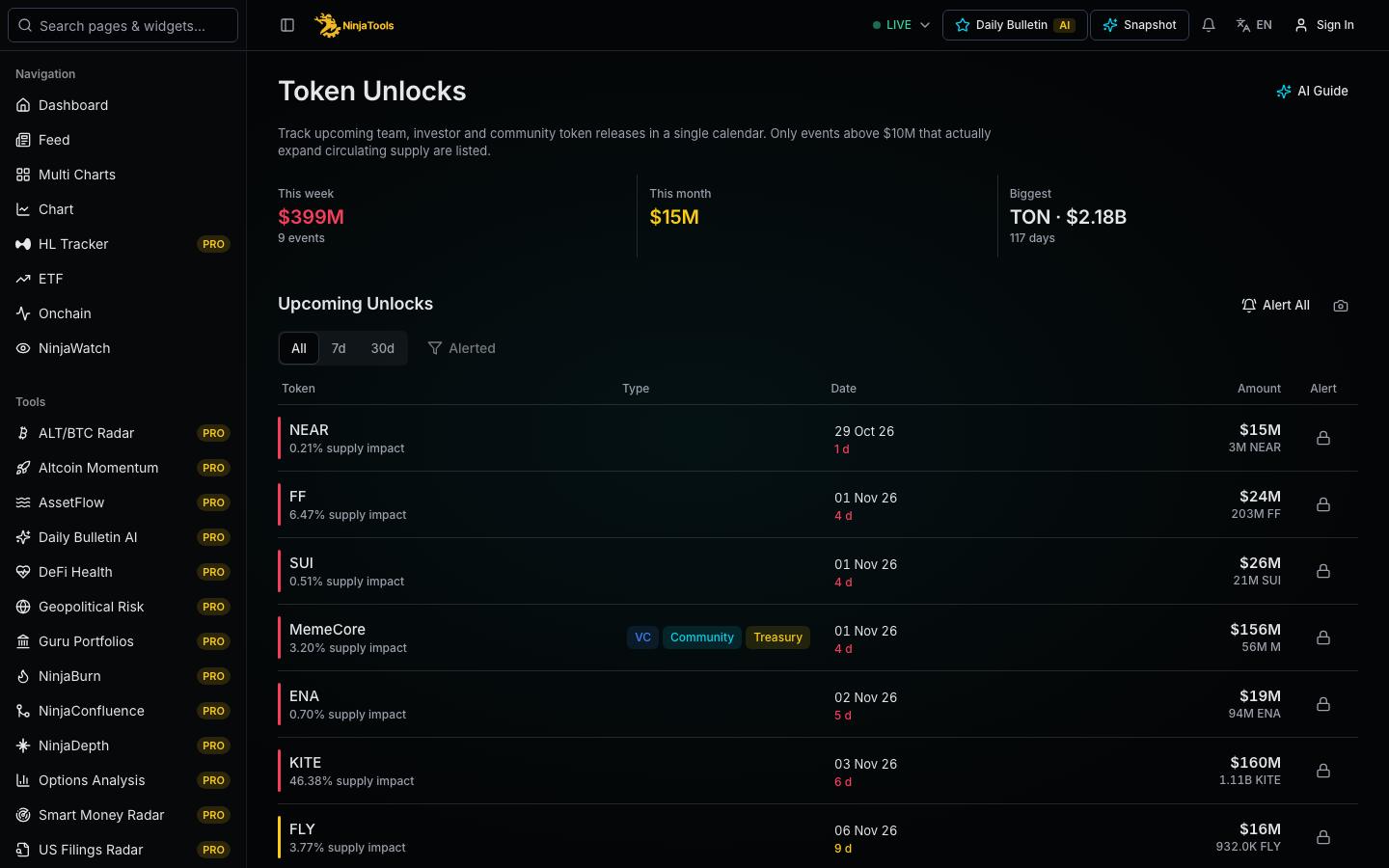Click the Snapshot button
The width and height of the screenshot is (1389, 868).
[1139, 25]
